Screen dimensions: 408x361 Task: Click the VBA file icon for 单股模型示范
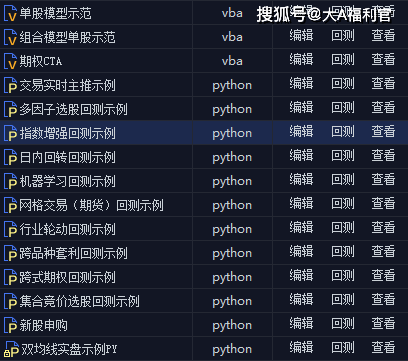[10, 13]
